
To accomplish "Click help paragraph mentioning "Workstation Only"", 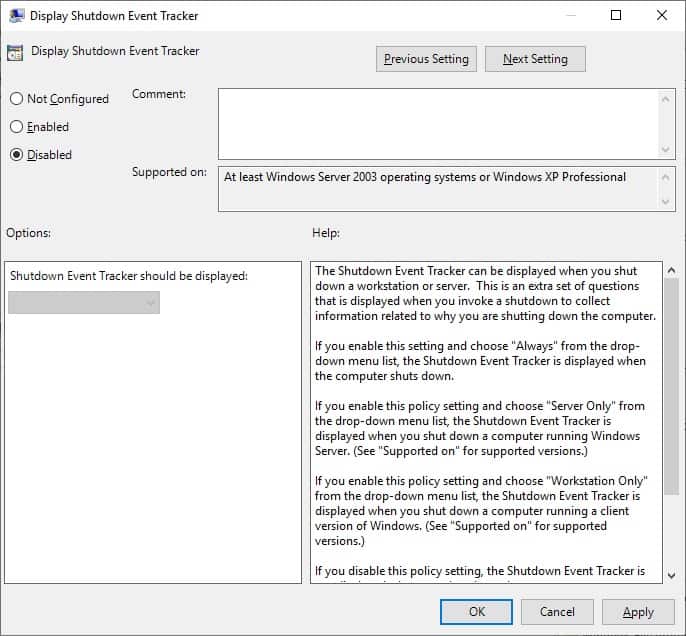I will coord(481,511).
